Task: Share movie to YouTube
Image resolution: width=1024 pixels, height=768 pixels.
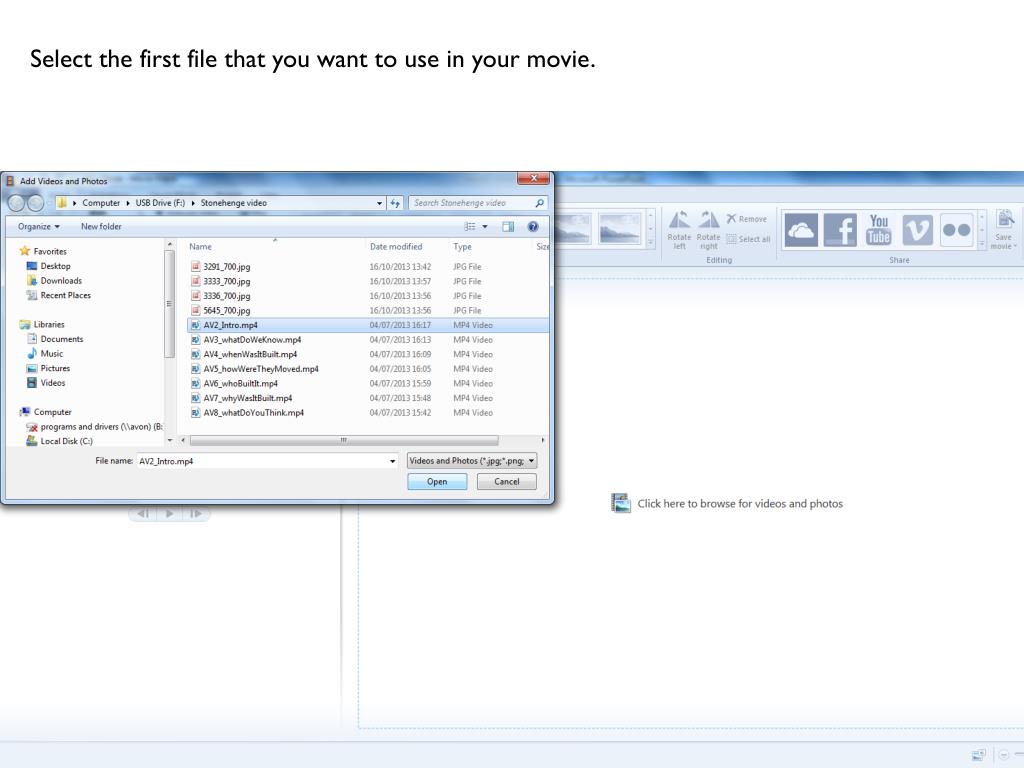Action: 879,230
